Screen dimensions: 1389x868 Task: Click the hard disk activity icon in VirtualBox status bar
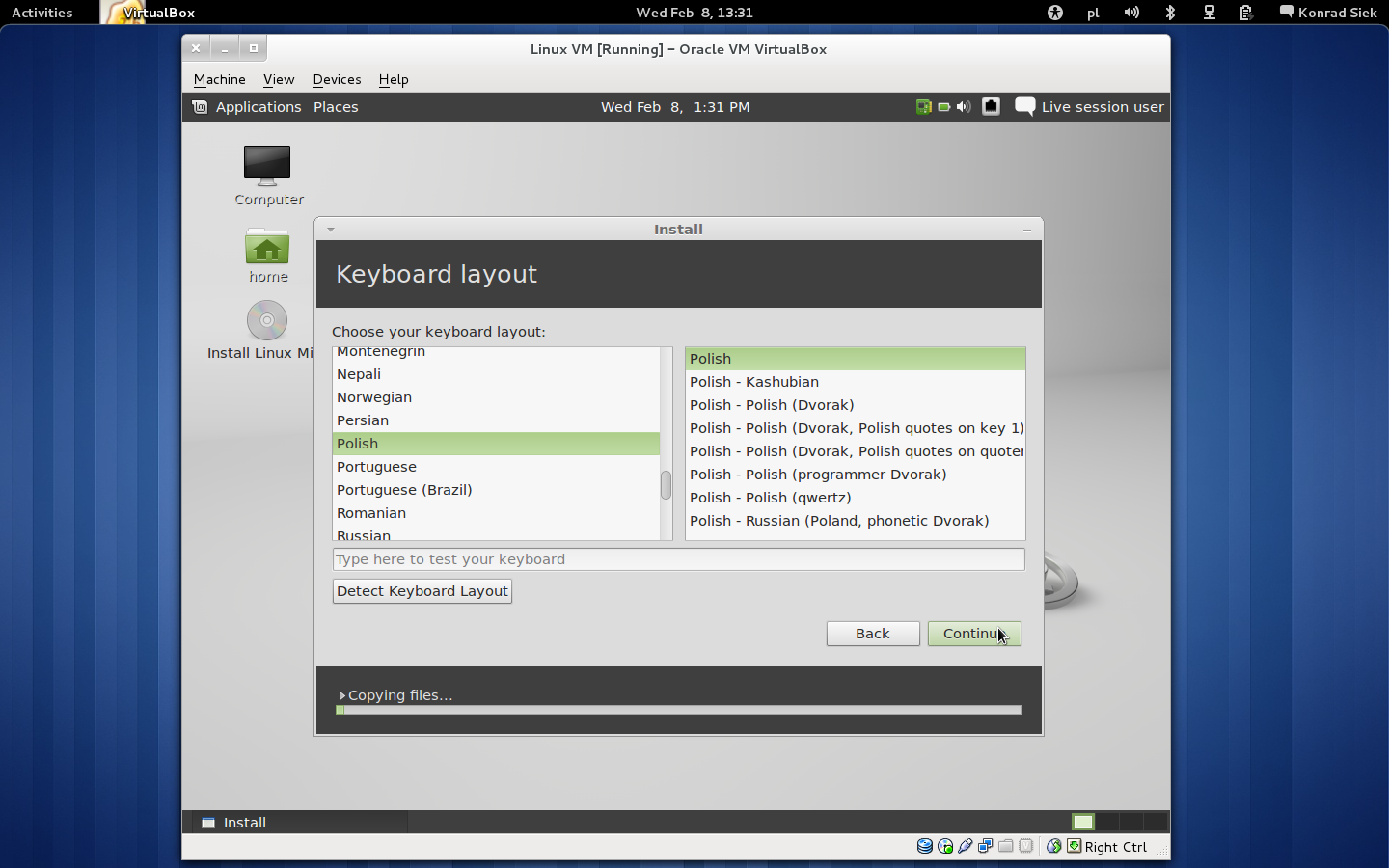(925, 846)
